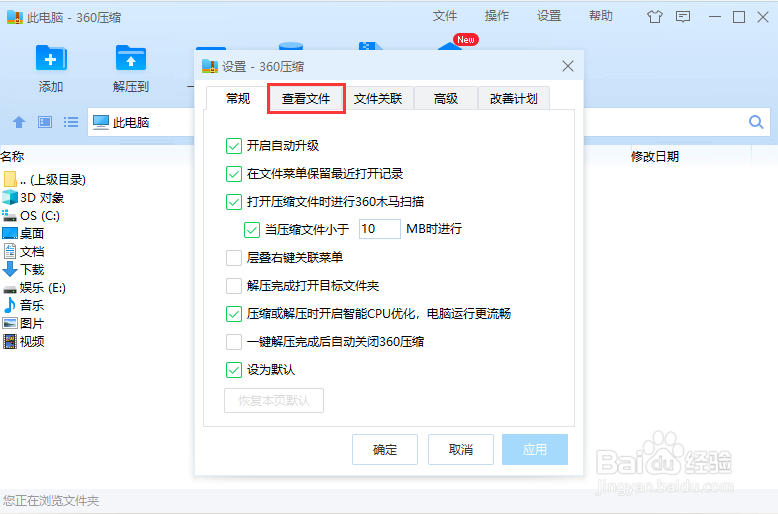
Task: Switch to the 常规 tab
Action: (x=238, y=99)
